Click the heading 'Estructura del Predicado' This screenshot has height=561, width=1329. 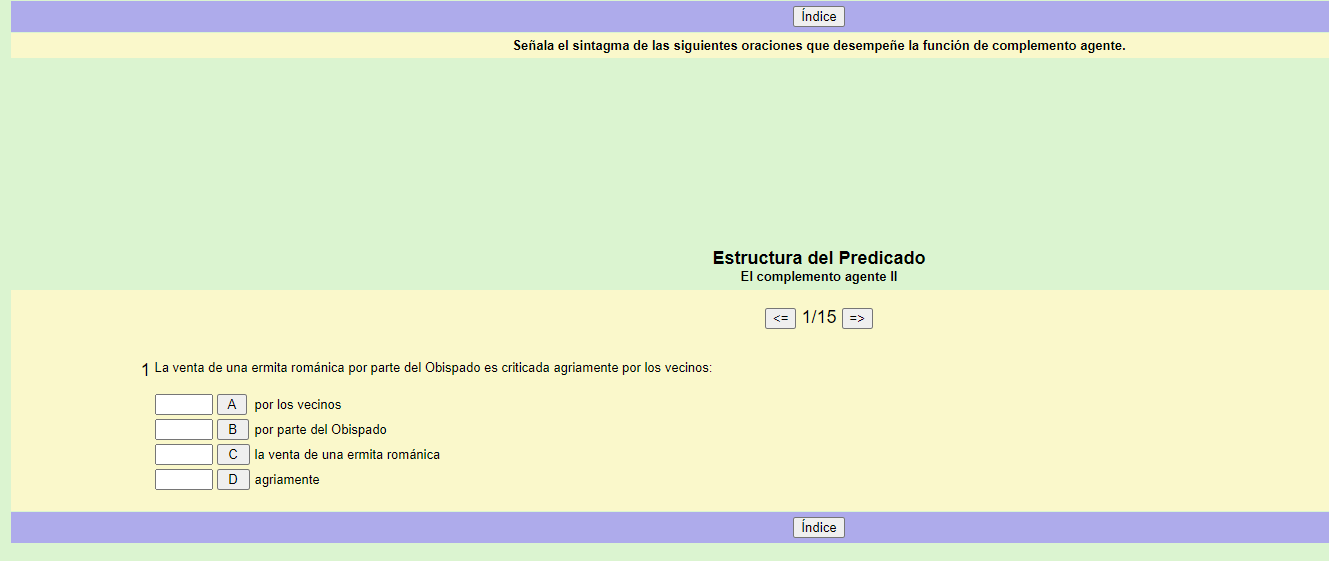(819, 258)
